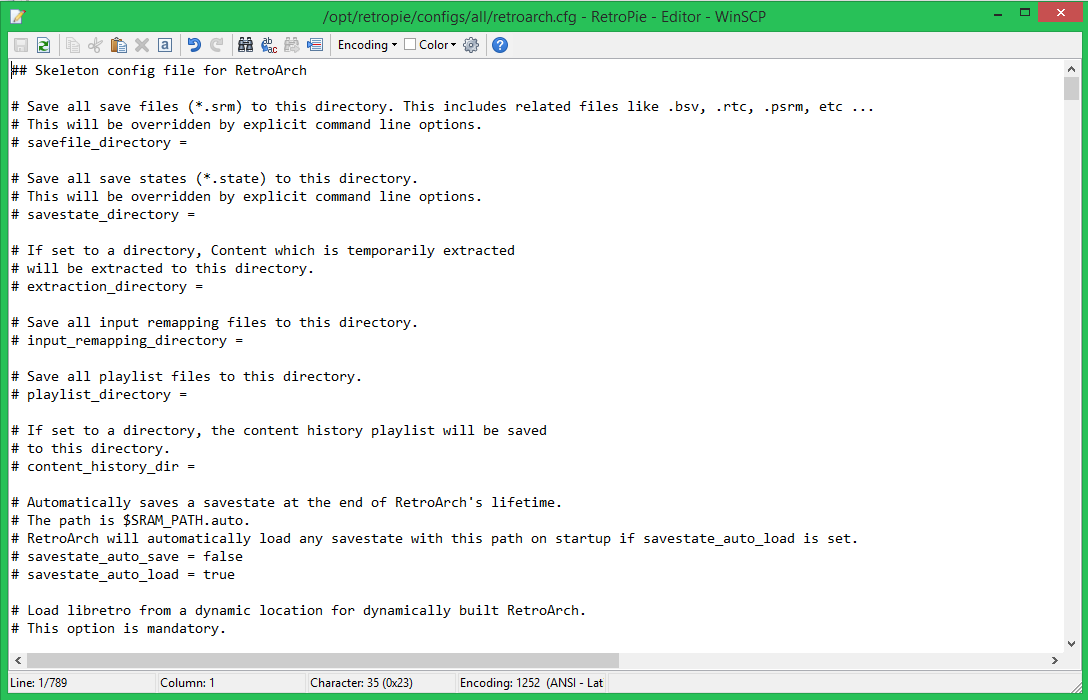Click the Reload file icon
Screen dimensions: 1088x700
[x=43, y=45]
